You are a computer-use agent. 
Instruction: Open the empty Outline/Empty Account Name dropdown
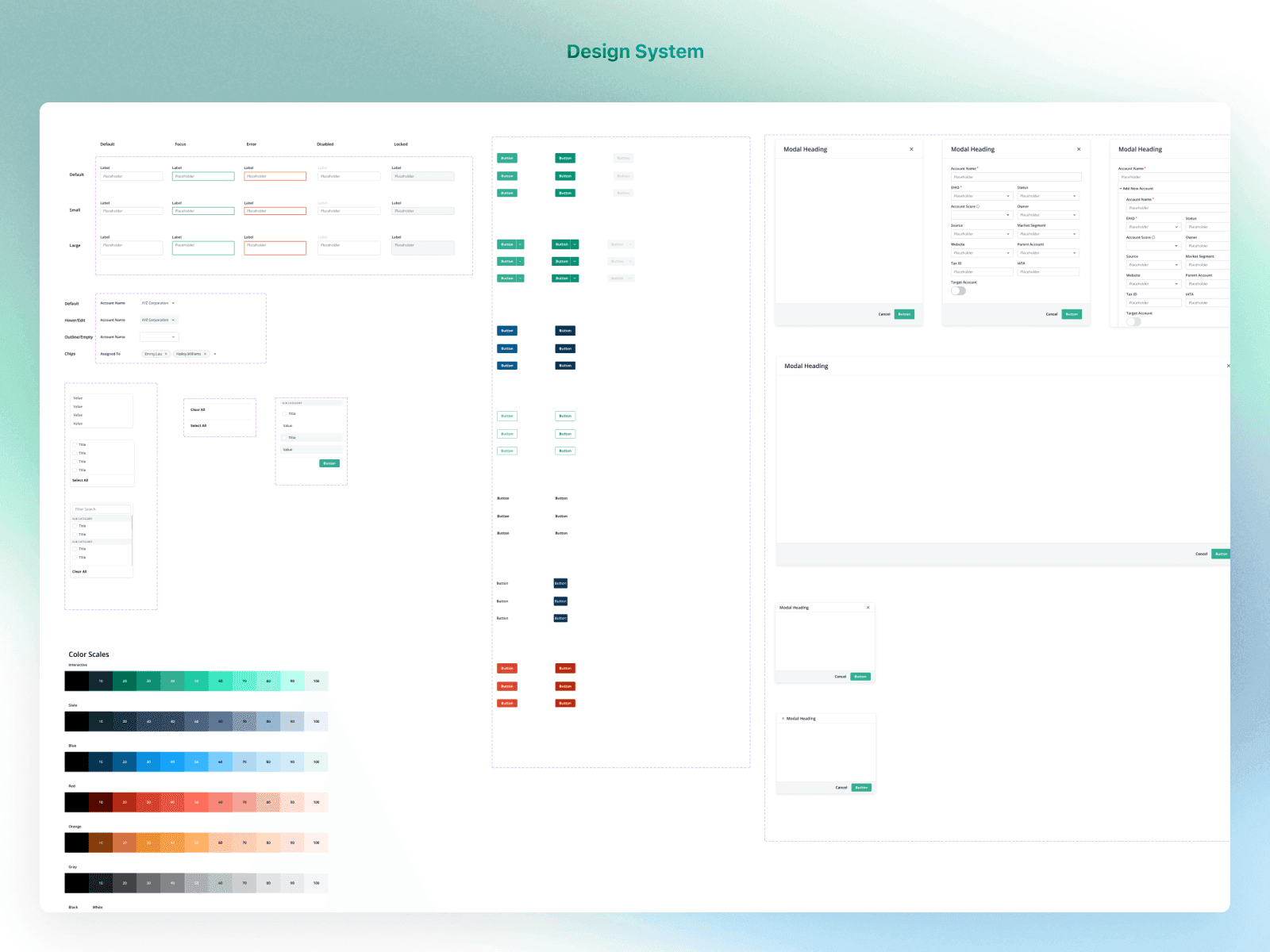pos(159,337)
